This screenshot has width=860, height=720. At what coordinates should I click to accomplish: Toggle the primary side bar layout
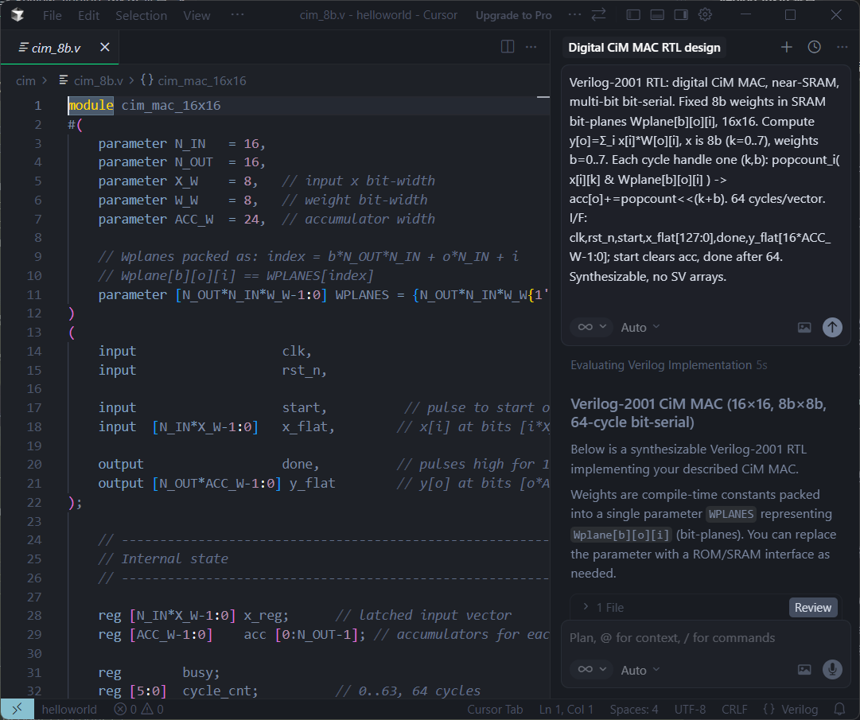pos(633,15)
